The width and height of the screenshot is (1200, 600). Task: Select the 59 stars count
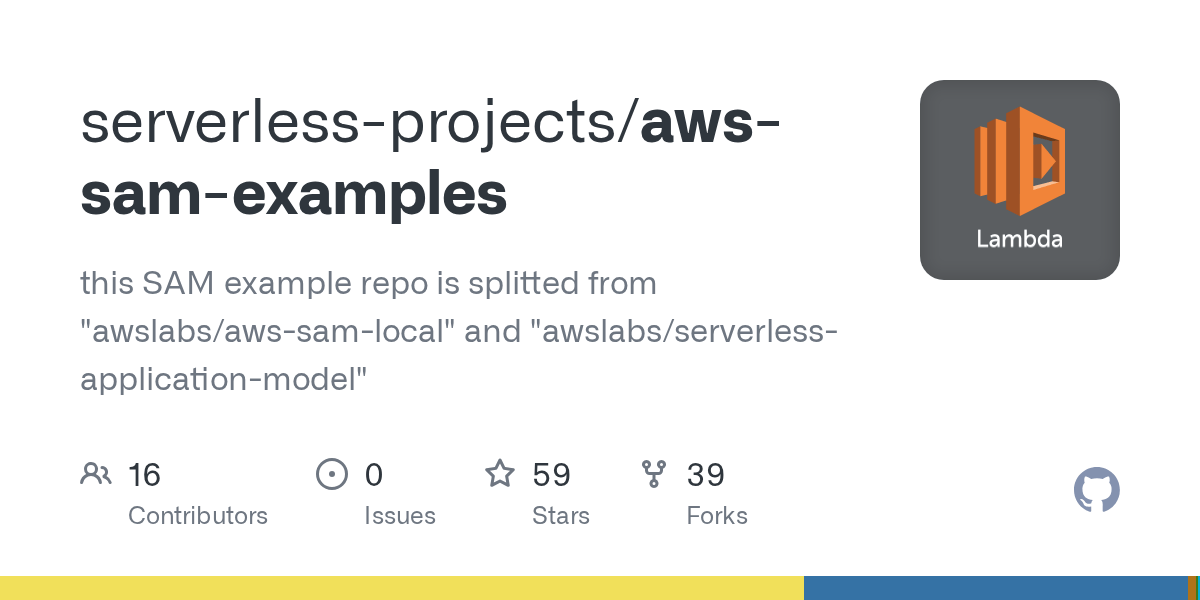(x=551, y=474)
